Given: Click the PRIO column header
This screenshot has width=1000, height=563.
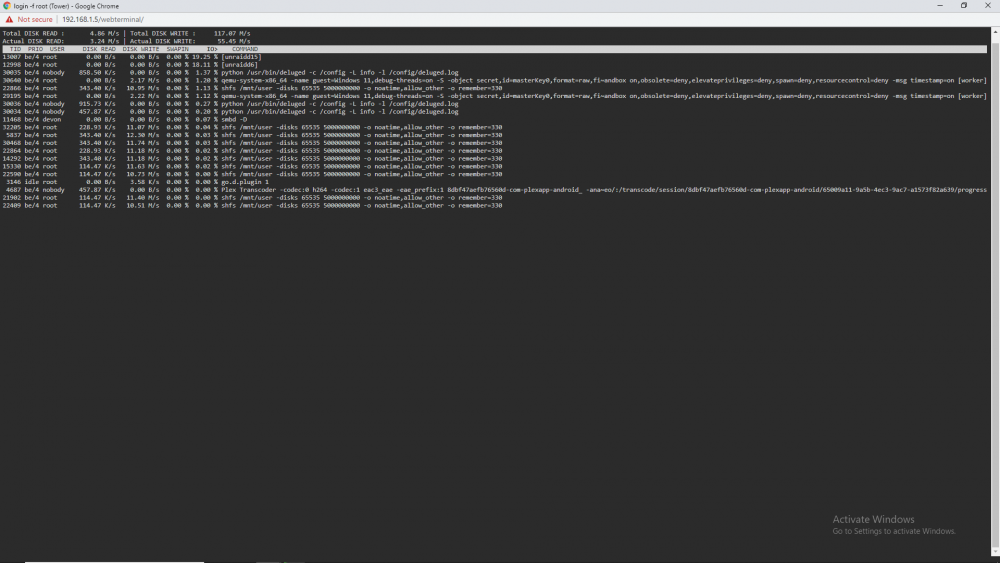Looking at the screenshot, I should (x=35, y=49).
